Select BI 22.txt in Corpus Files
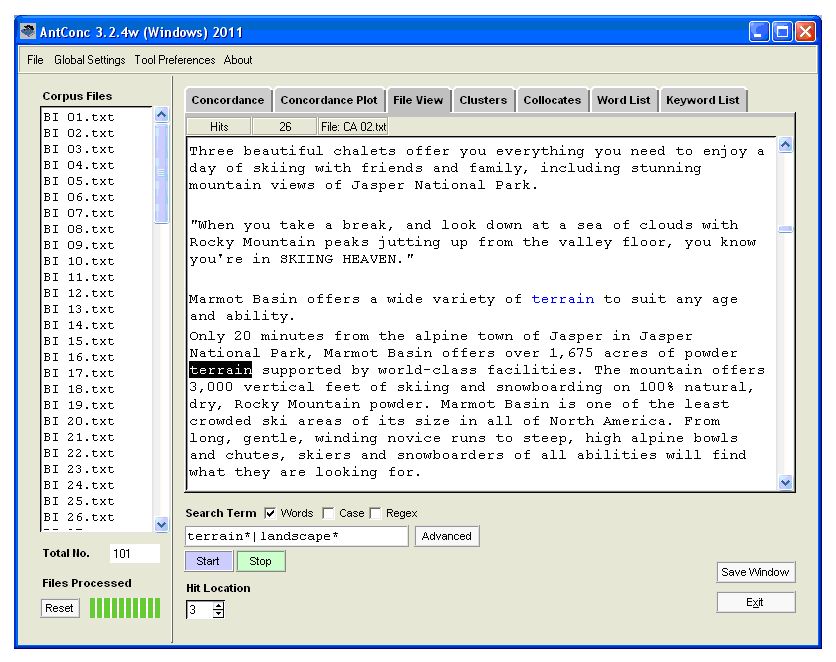836x662 pixels. [79, 453]
